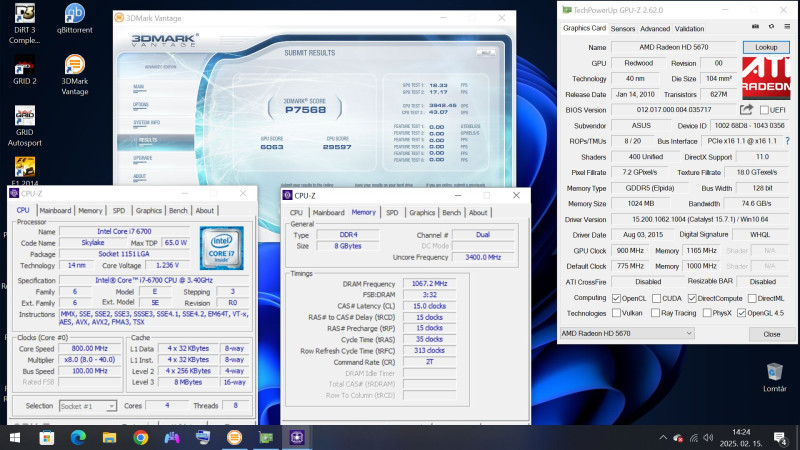The height and width of the screenshot is (450, 800).
Task: Open the SPD tab in the CPU-Z Memory window
Action: coord(392,212)
